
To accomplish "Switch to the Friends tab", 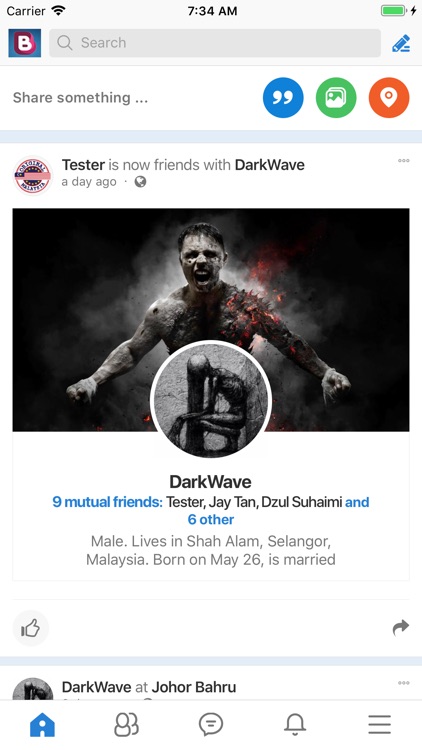I will (126, 725).
